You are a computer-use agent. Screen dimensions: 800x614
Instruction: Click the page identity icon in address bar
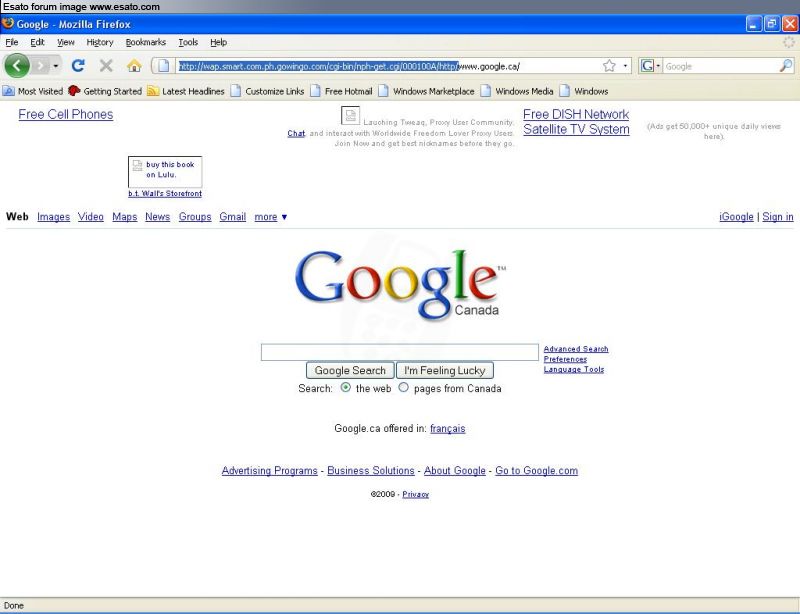[163, 66]
